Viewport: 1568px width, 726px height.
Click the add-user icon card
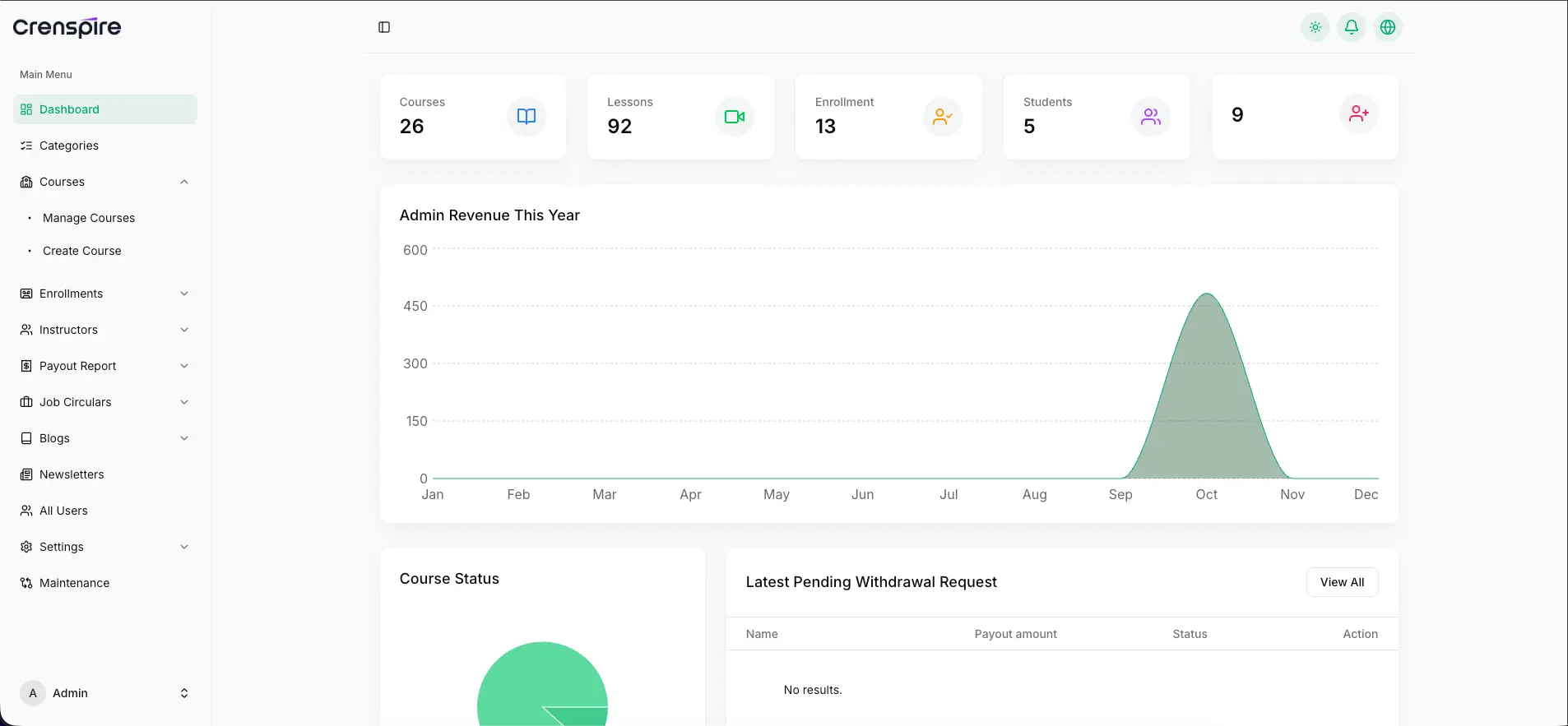pyautogui.click(x=1359, y=113)
